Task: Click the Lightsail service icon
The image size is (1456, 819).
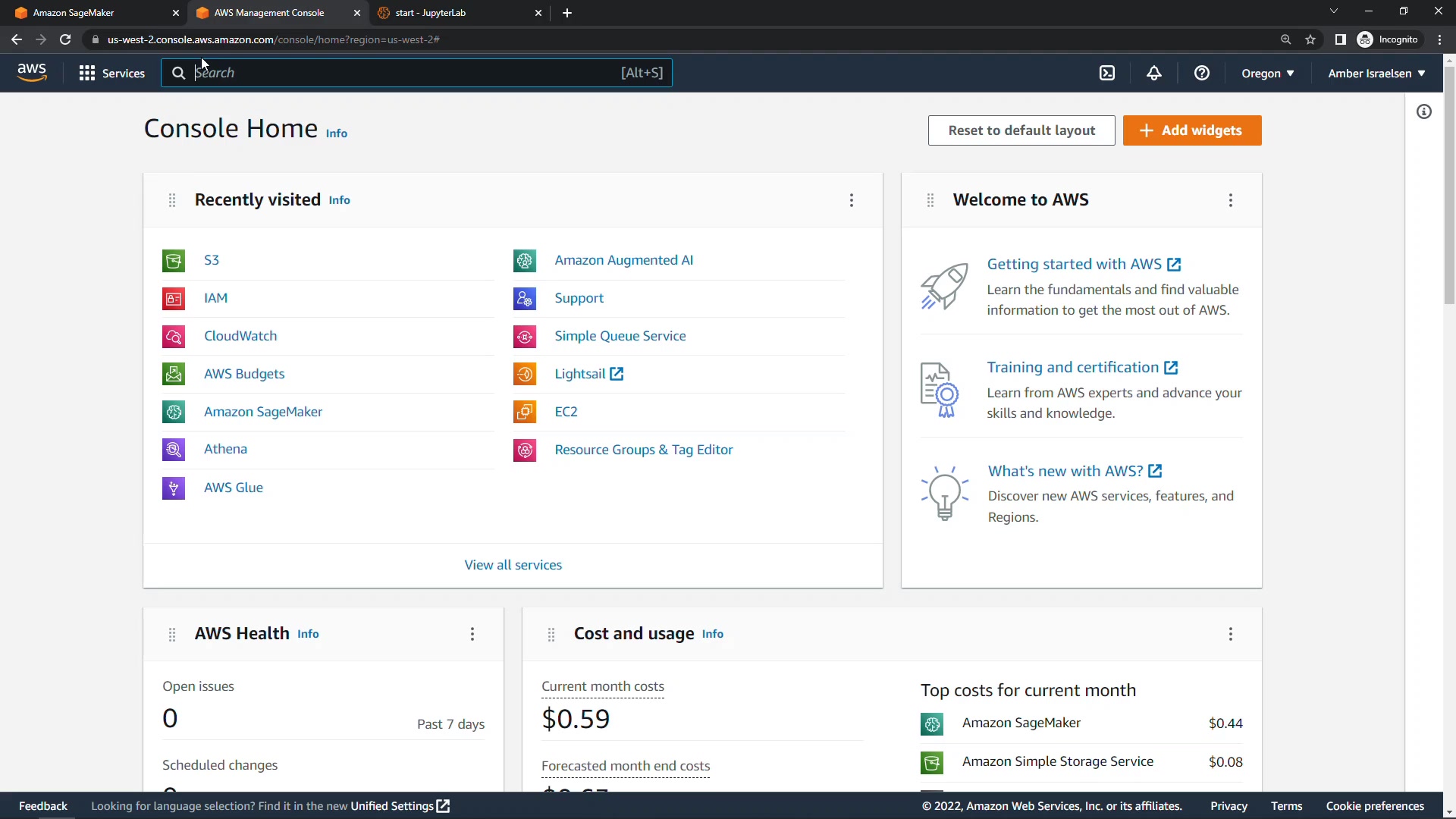Action: click(524, 374)
